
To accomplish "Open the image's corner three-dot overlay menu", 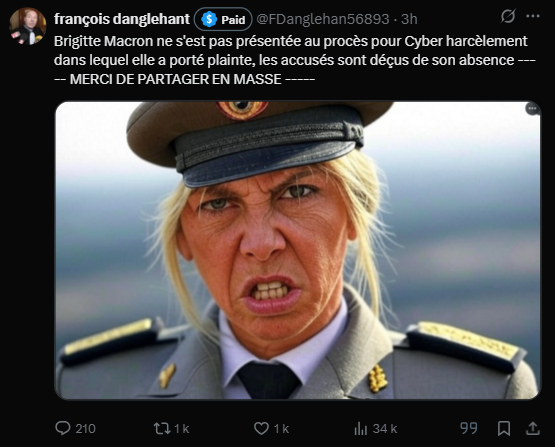I will pyautogui.click(x=532, y=109).
